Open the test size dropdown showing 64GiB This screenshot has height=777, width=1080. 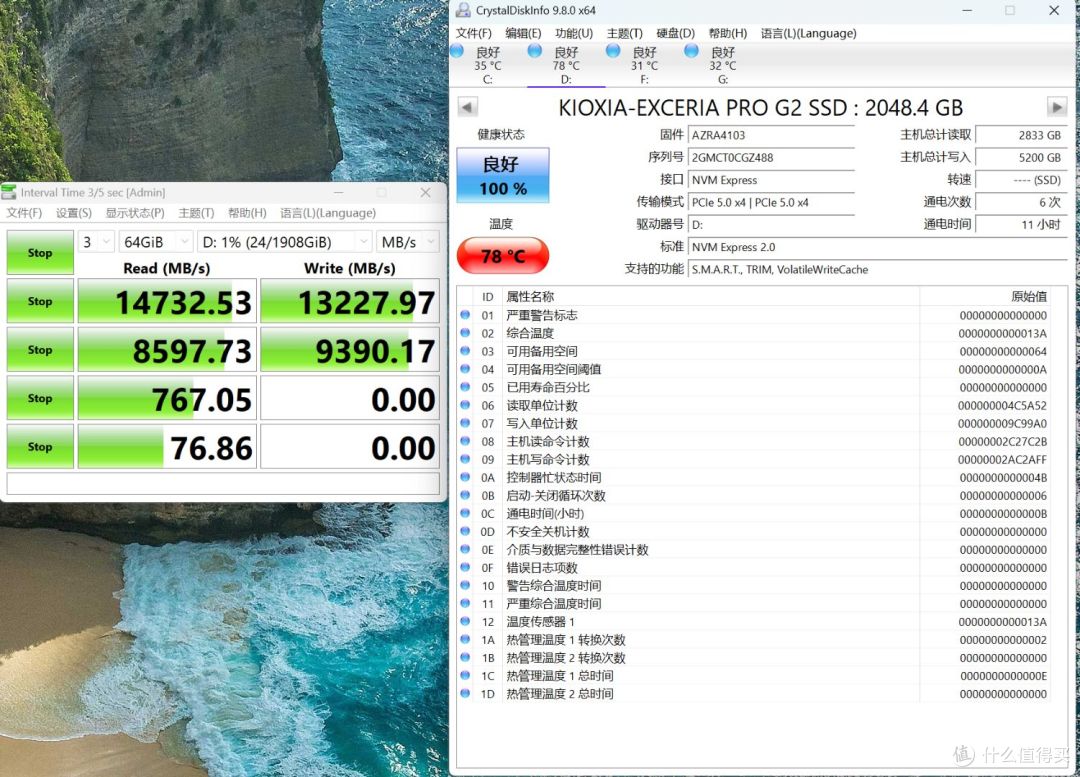155,242
